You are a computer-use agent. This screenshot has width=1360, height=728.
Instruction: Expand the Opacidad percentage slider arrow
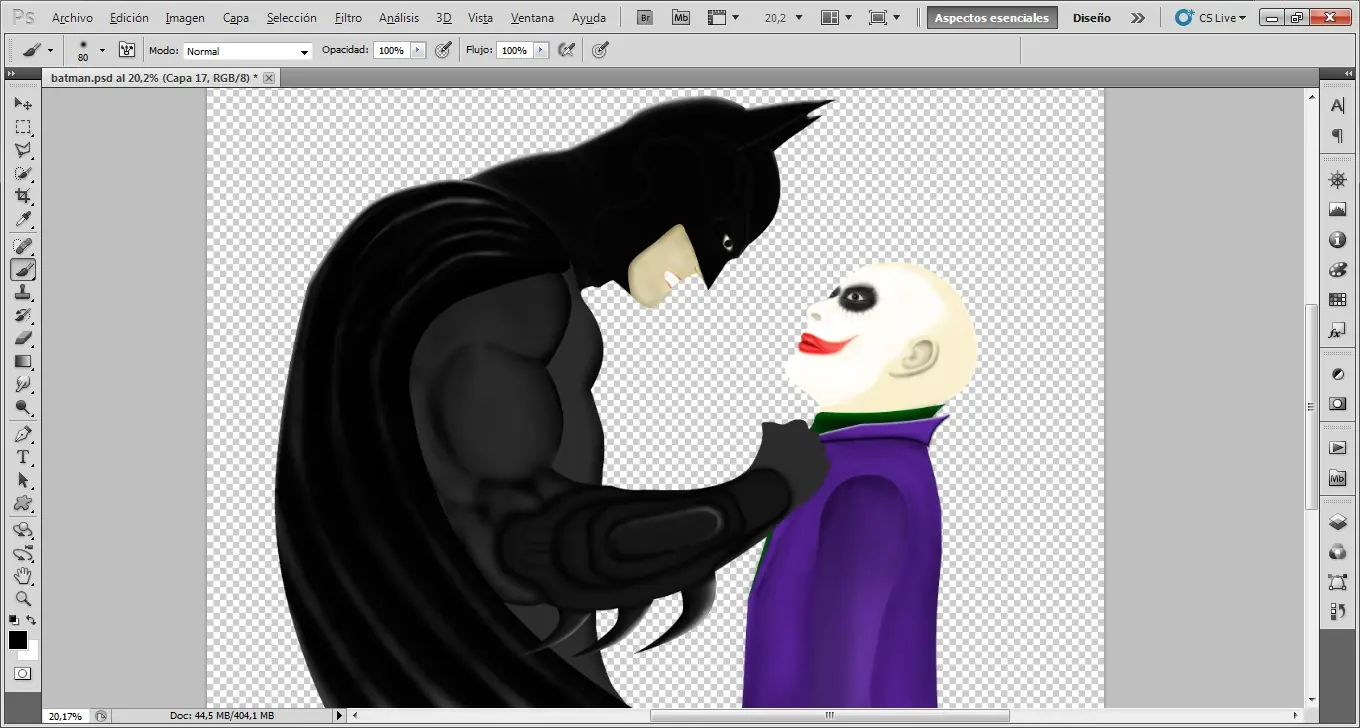click(419, 49)
